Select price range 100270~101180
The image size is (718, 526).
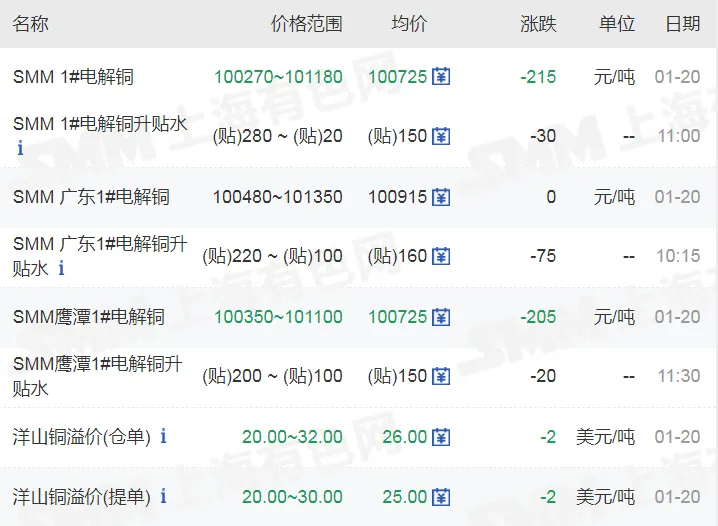tap(278, 76)
